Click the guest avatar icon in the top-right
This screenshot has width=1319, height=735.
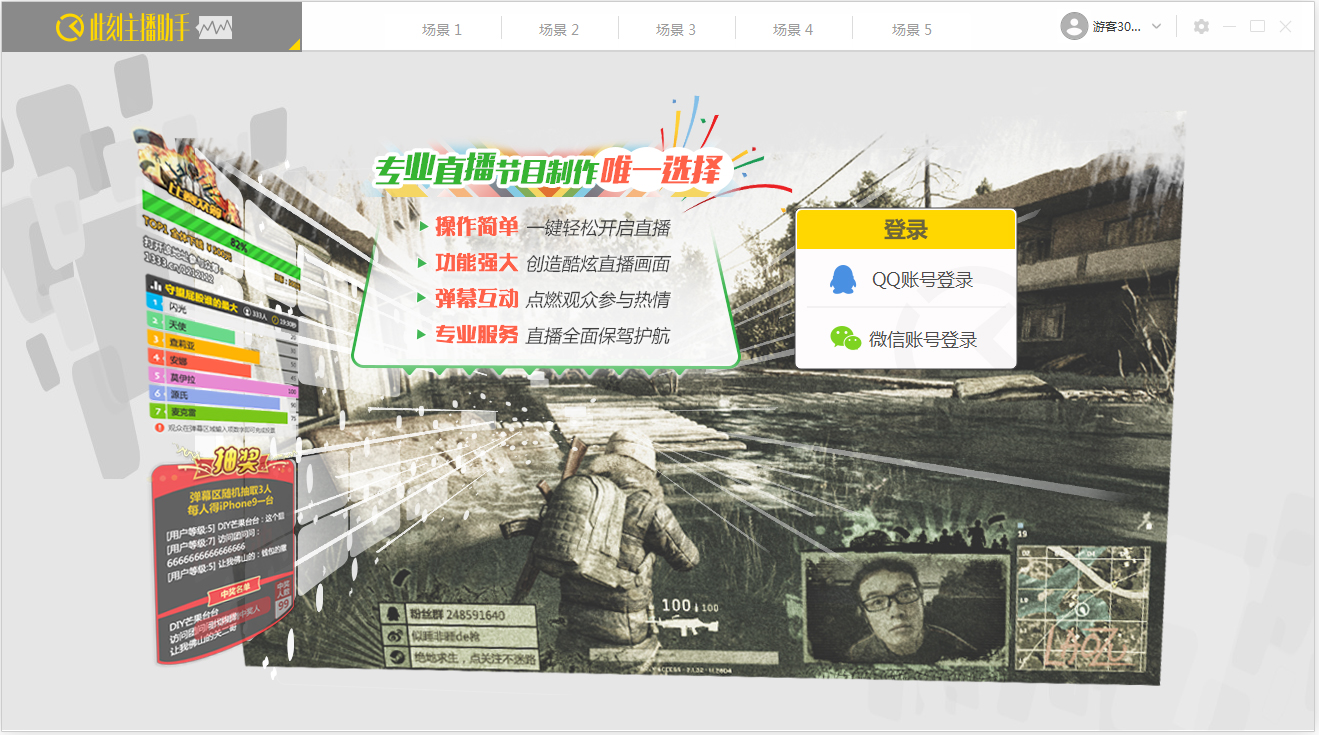1072,26
